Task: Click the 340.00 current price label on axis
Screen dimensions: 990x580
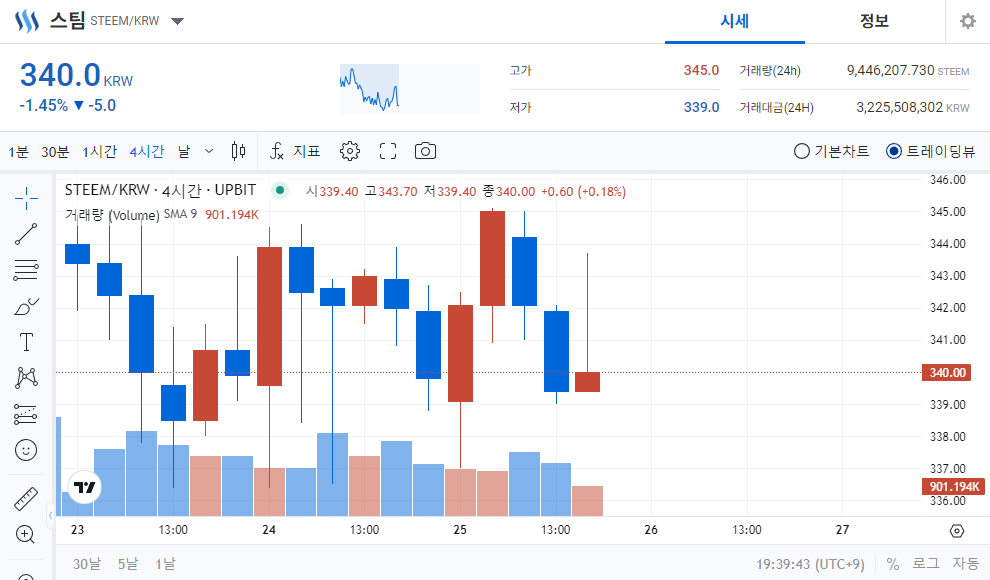Action: [947, 372]
